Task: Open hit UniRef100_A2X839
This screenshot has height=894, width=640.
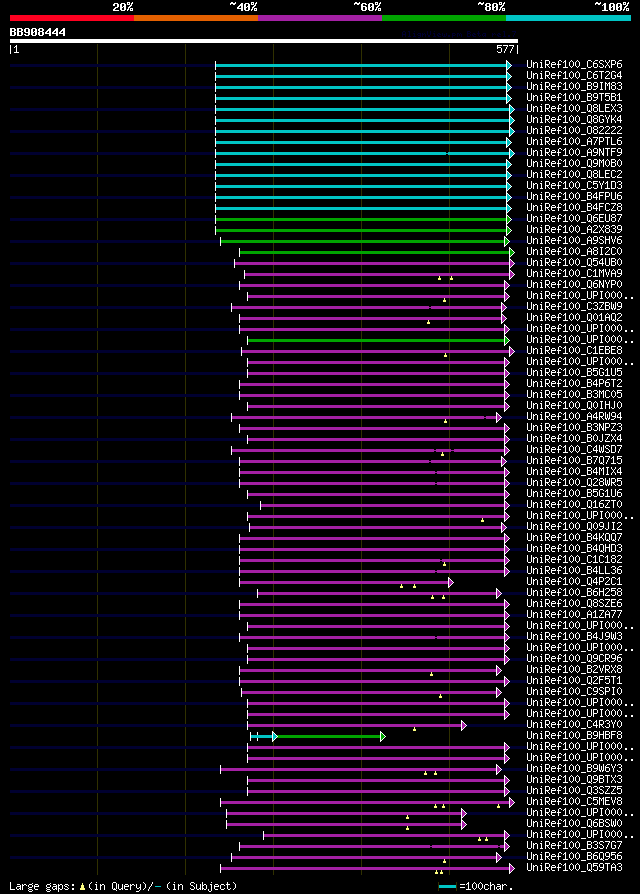Action: [x=574, y=230]
